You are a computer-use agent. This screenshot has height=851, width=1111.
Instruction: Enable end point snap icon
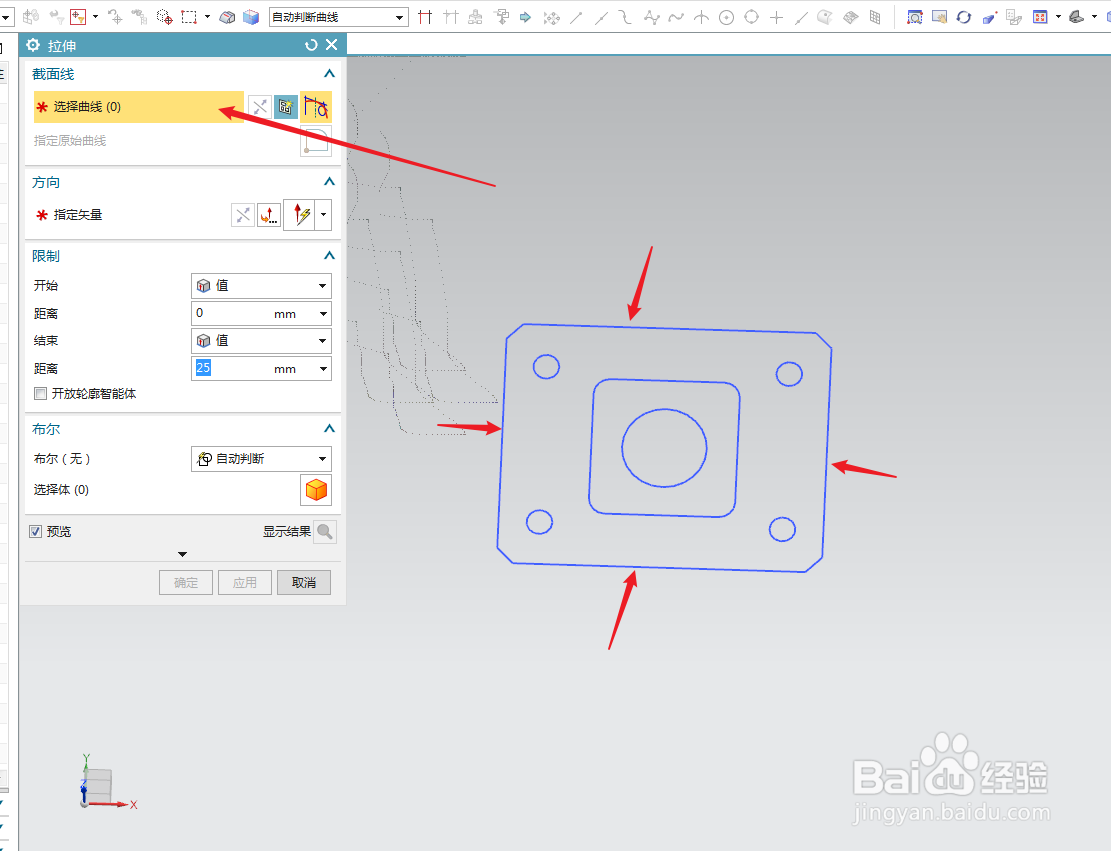(576, 17)
